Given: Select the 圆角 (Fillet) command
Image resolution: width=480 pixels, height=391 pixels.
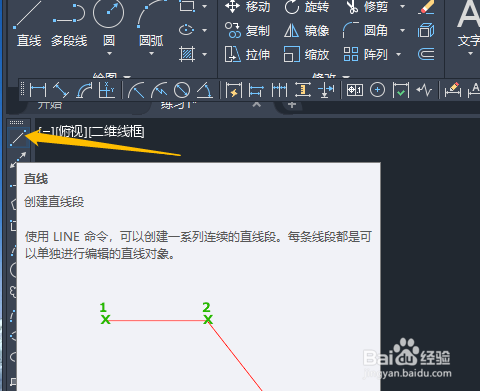Looking at the screenshot, I should click(x=365, y=30).
